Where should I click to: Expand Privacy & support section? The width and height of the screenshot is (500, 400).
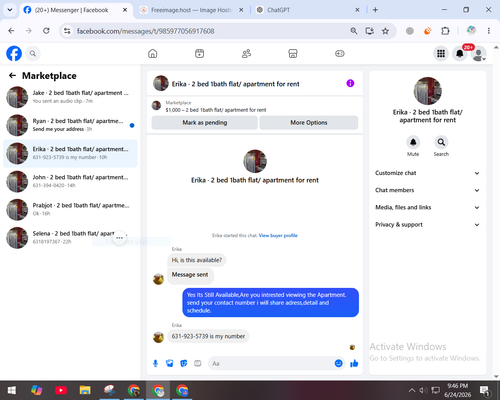coord(428,225)
